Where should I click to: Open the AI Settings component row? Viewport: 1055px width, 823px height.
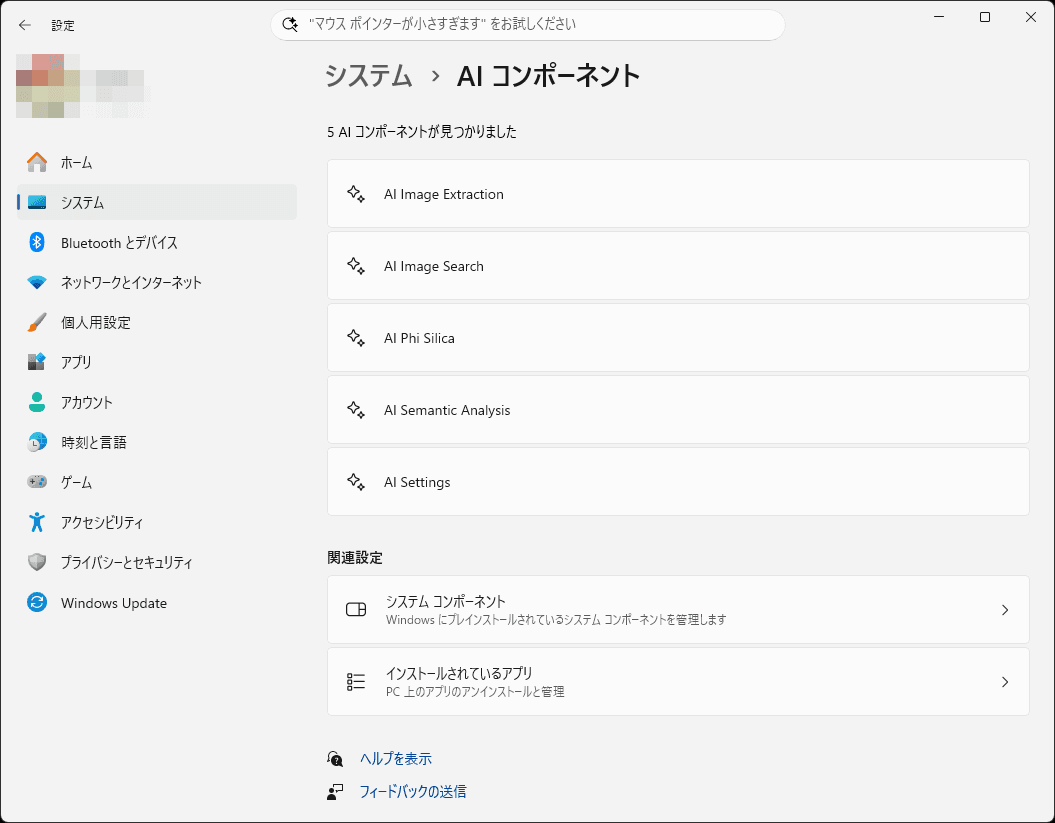678,482
